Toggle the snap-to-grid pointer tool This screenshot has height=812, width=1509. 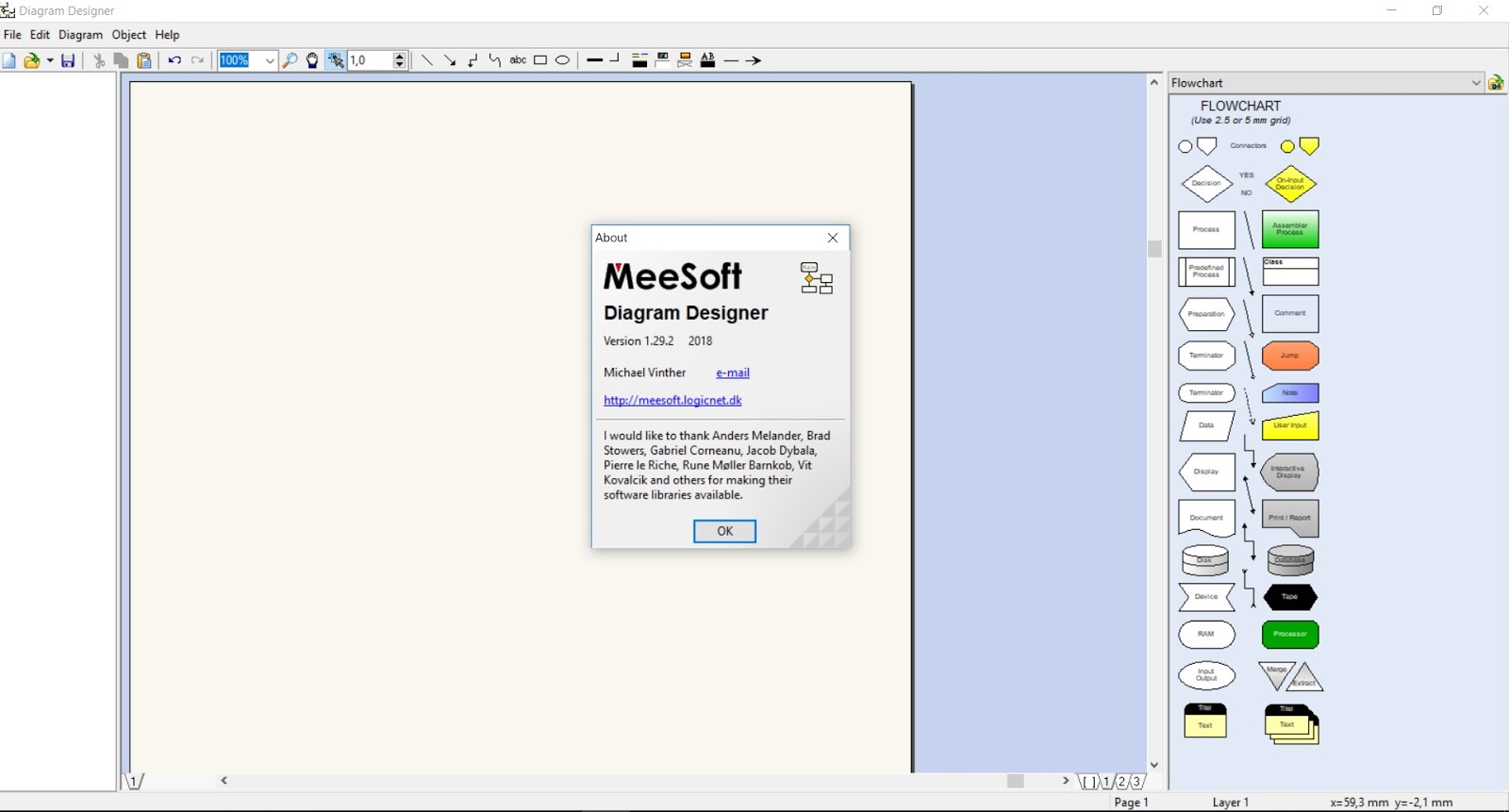coord(336,60)
